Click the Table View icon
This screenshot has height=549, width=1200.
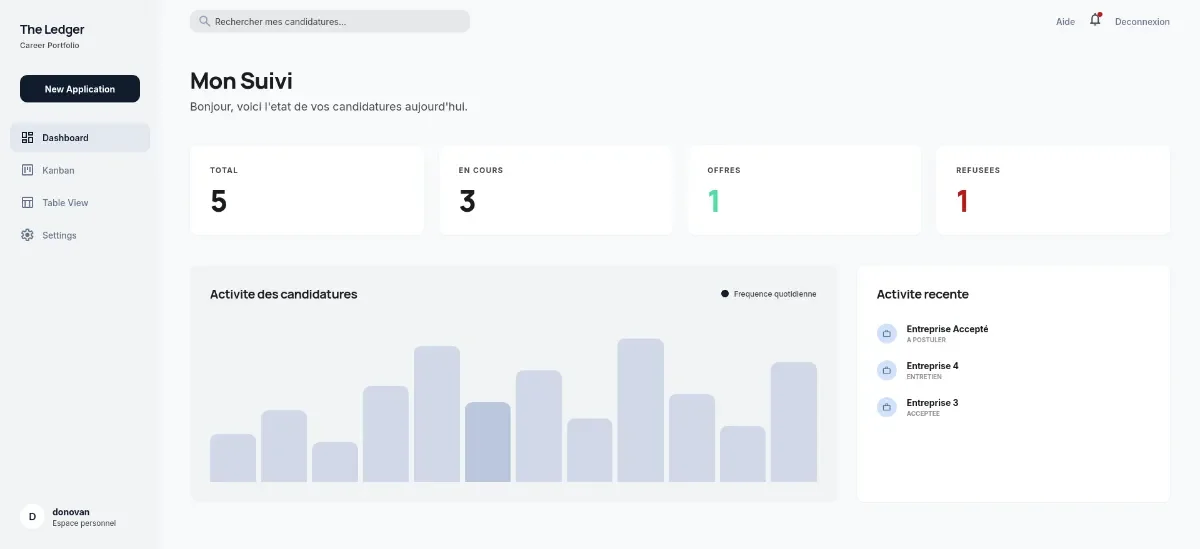[27, 203]
